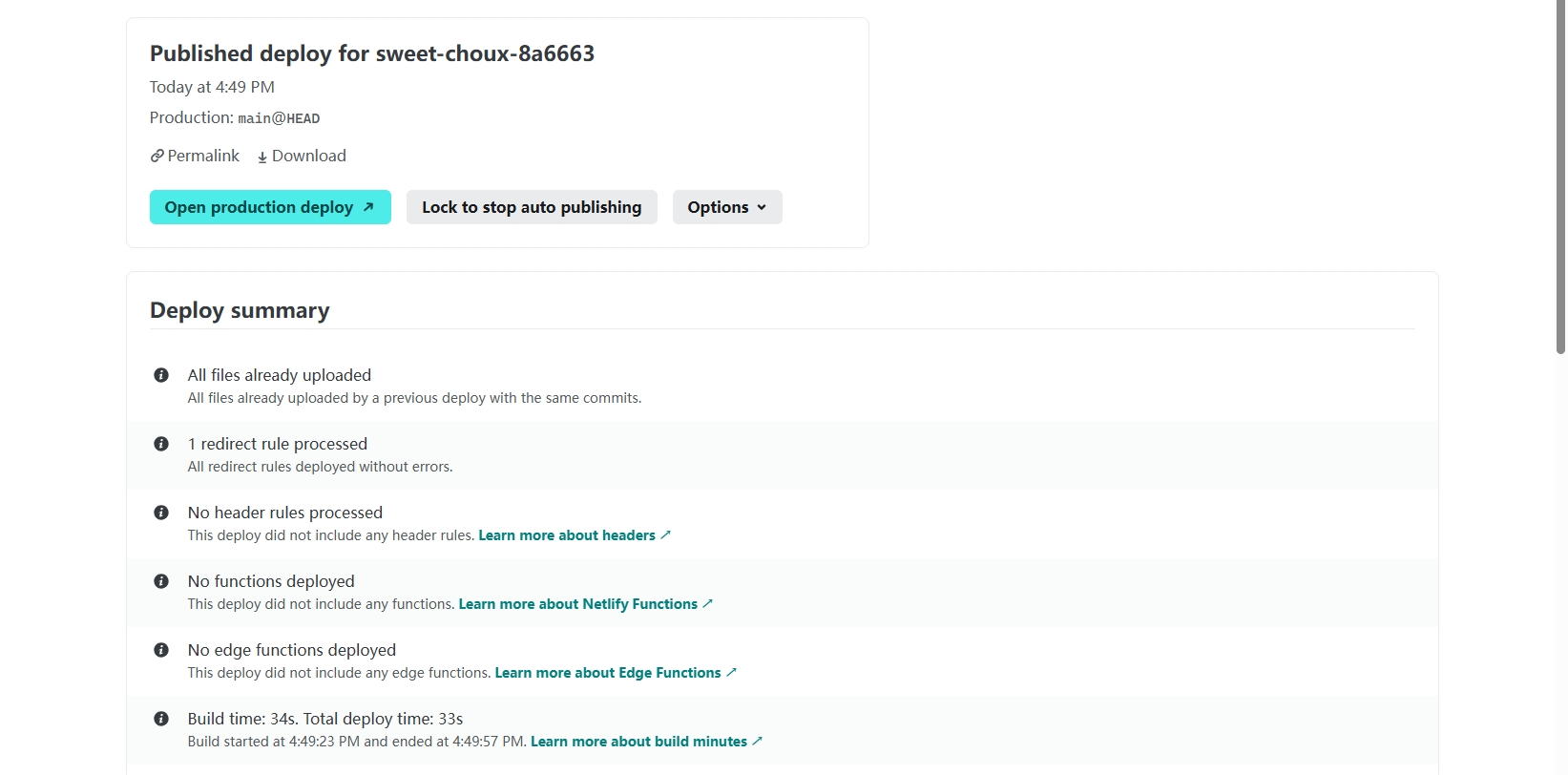Expand the Options dropdown
Image resolution: width=1568 pixels, height=775 pixels.
coord(727,207)
